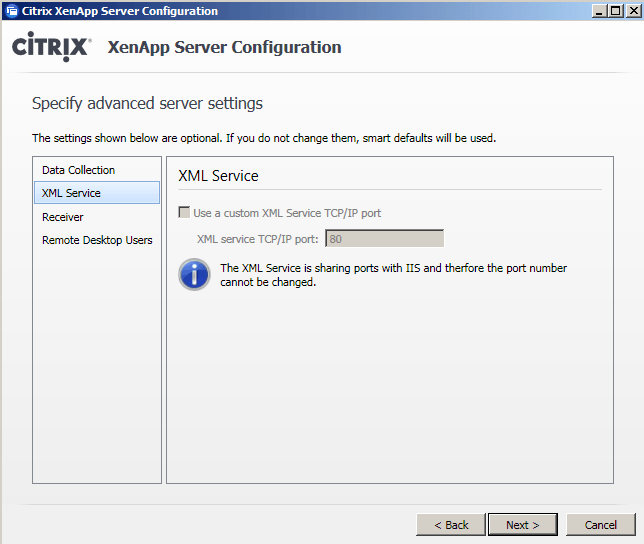Click the 'Specify advanced server settings' heading
This screenshot has height=544, width=644.
coord(147,104)
